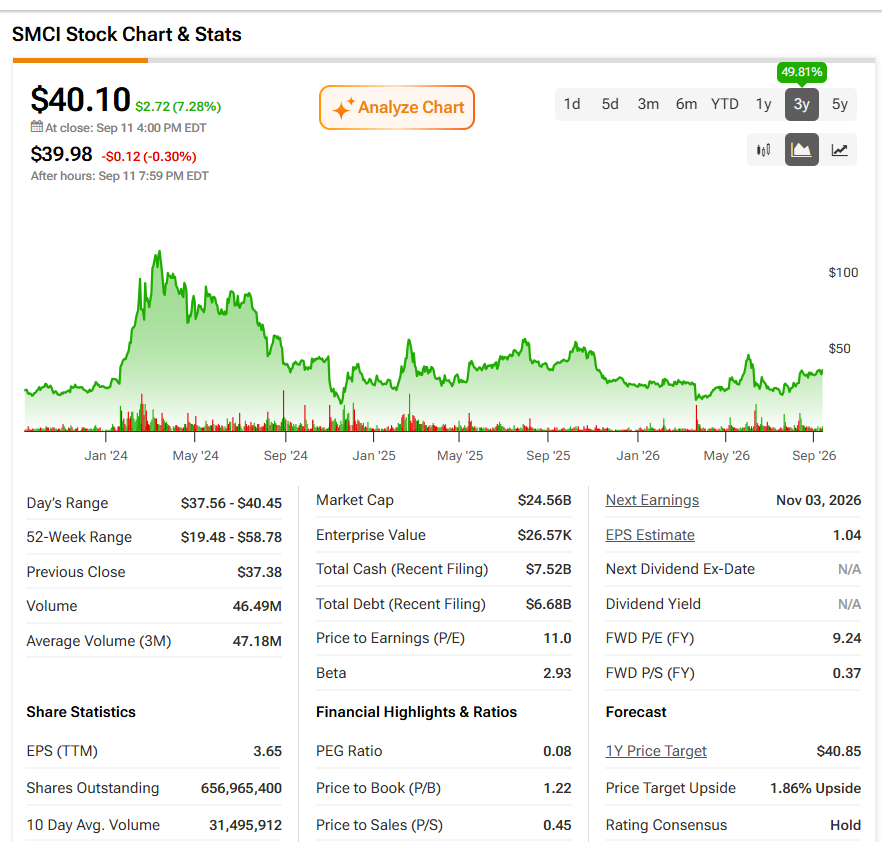
Task: Select the 1y time range
Action: click(763, 104)
